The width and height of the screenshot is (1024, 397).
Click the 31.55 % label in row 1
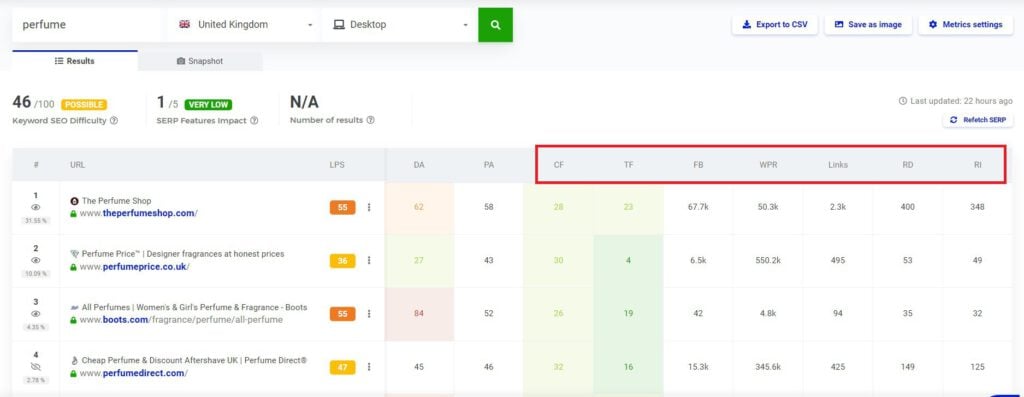pyautogui.click(x=36, y=220)
